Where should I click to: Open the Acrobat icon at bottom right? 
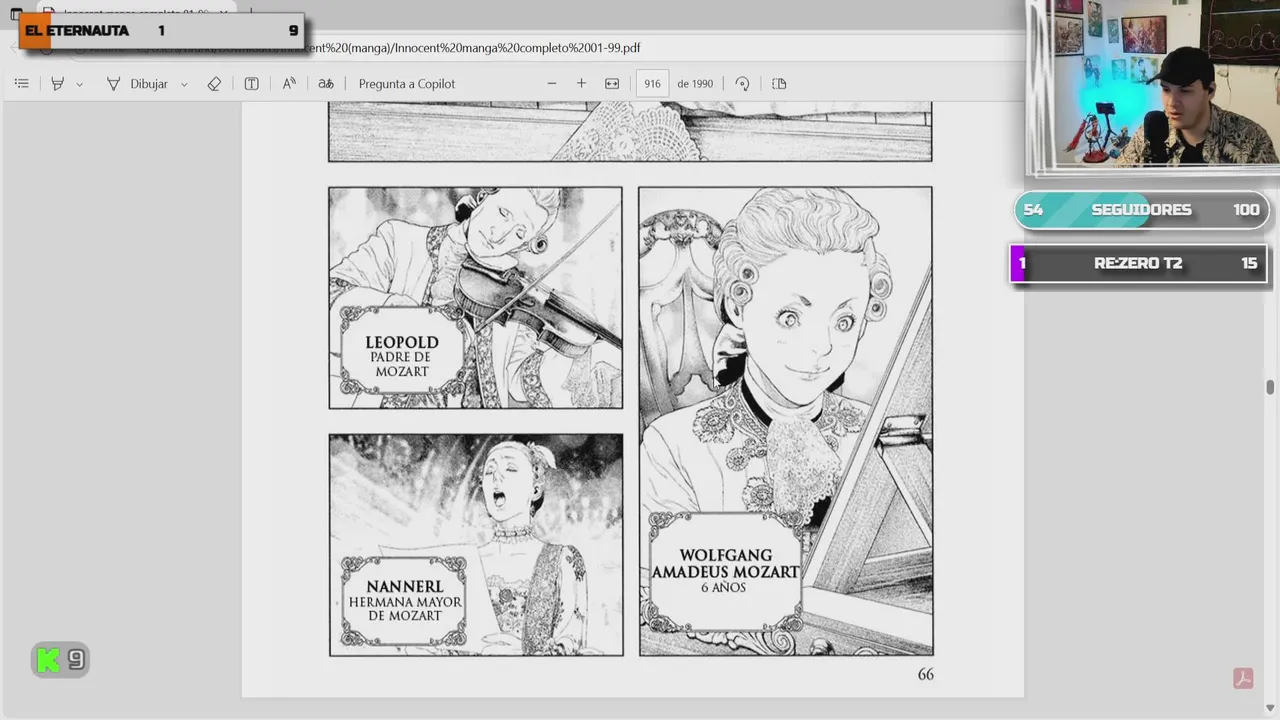tap(1243, 678)
